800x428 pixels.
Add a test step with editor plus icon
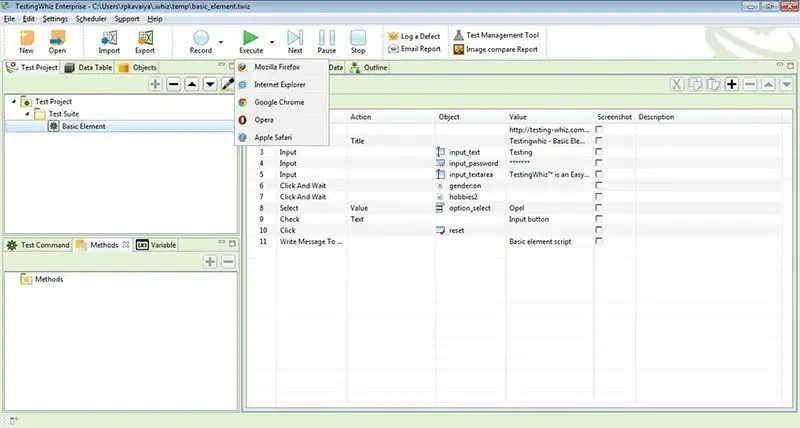(732, 84)
